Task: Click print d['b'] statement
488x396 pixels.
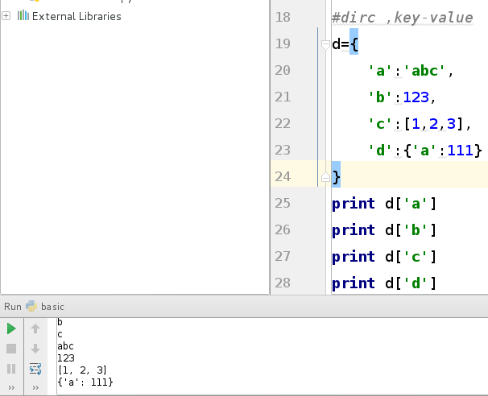Action: click(x=384, y=230)
